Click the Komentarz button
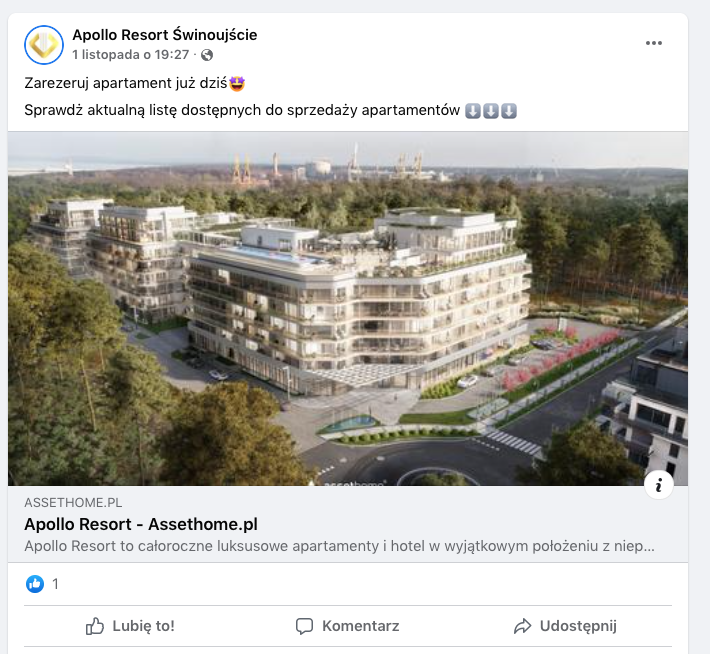The height and width of the screenshot is (654, 710). tap(348, 626)
